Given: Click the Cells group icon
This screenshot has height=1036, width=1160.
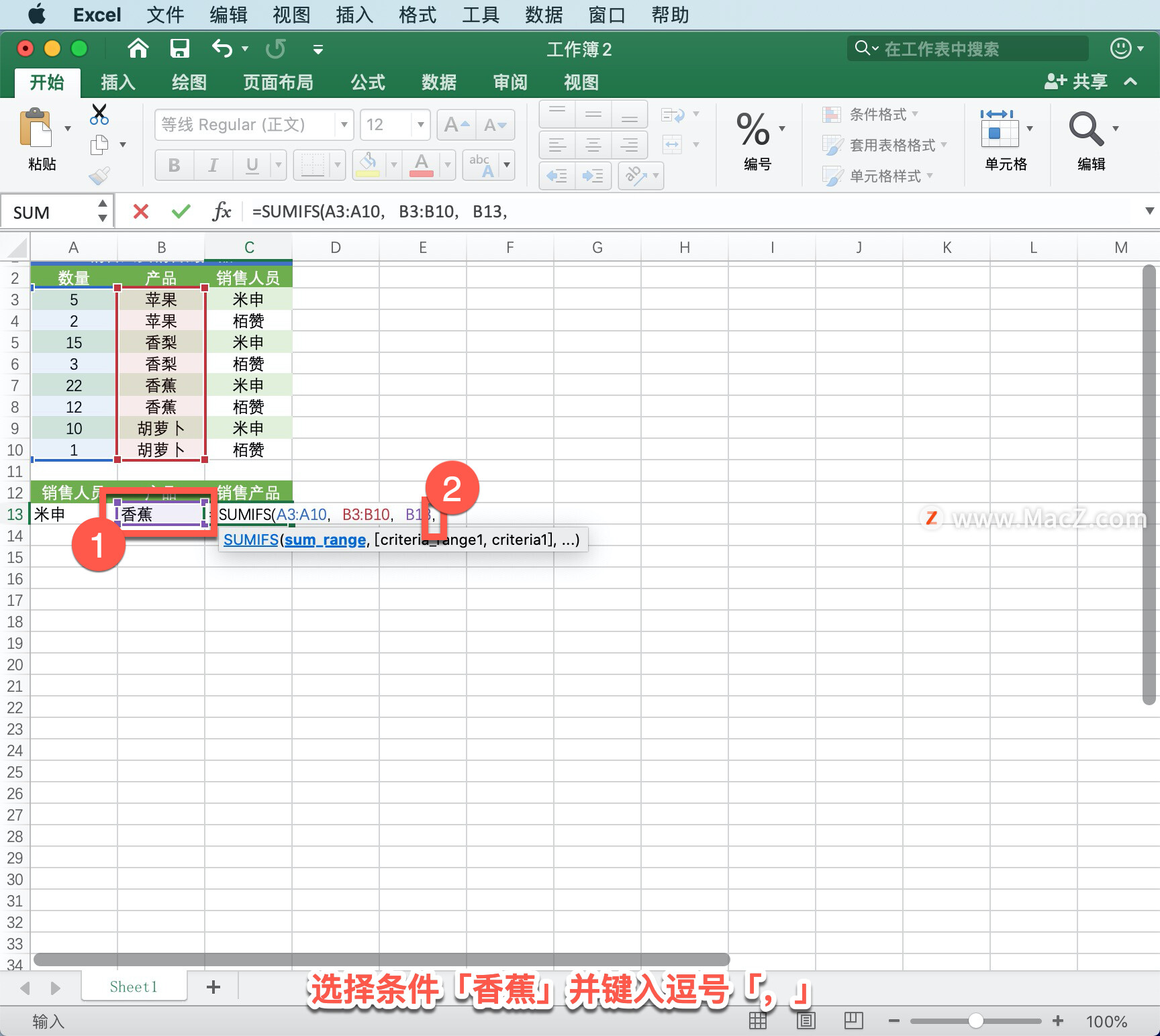Looking at the screenshot, I should point(1000,129).
